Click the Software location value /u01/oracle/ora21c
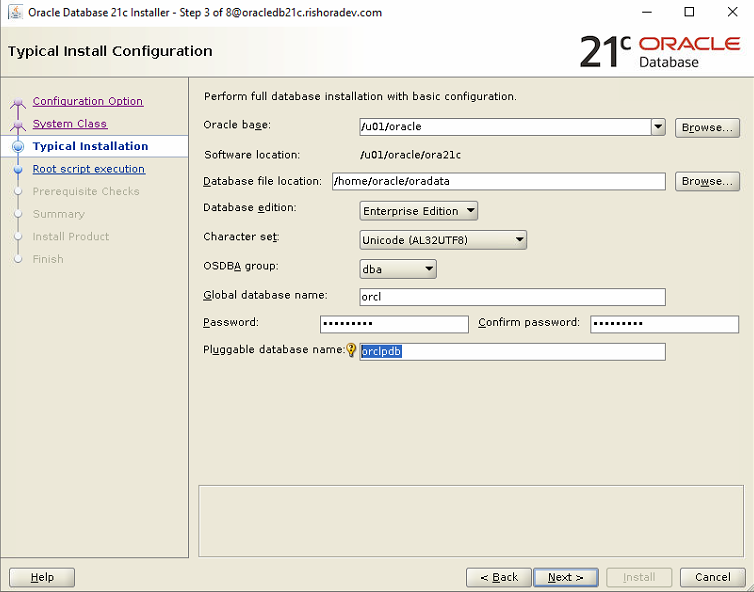The image size is (754, 592). click(x=410, y=155)
